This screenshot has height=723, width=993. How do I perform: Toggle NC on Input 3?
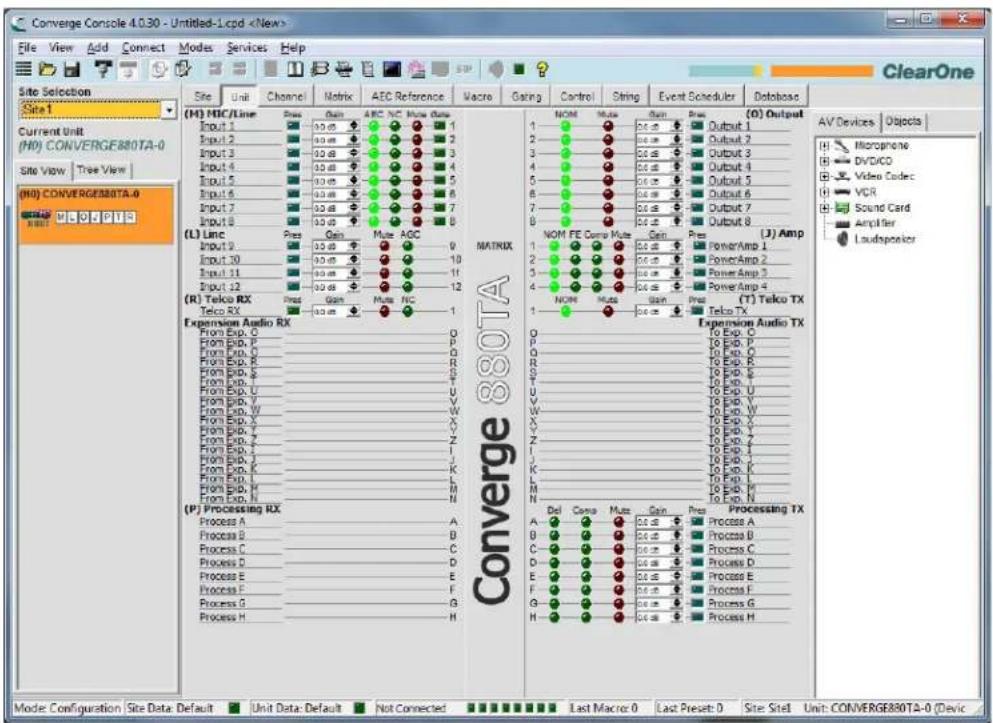click(395, 153)
